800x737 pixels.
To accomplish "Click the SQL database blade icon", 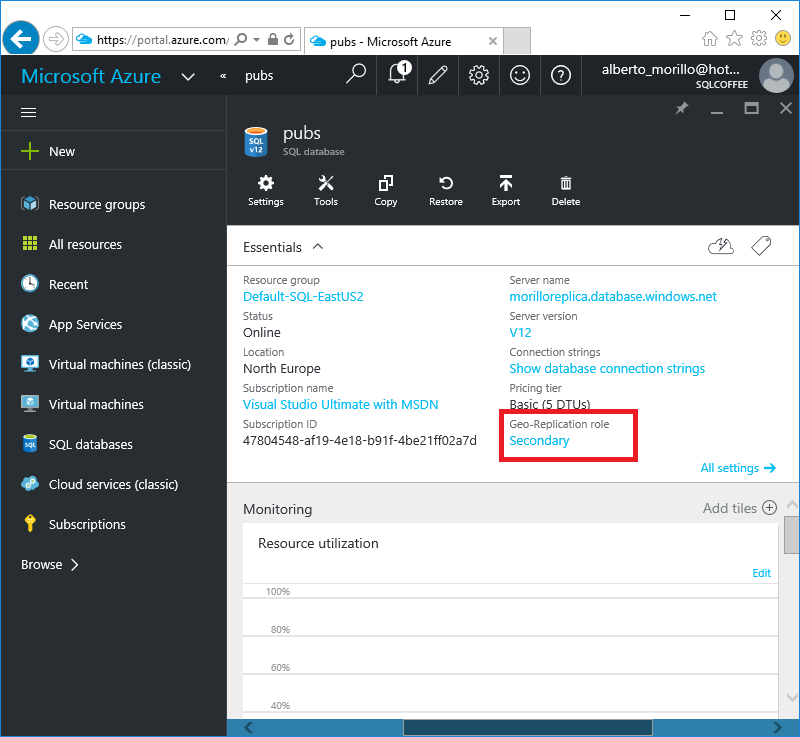I will point(256,141).
